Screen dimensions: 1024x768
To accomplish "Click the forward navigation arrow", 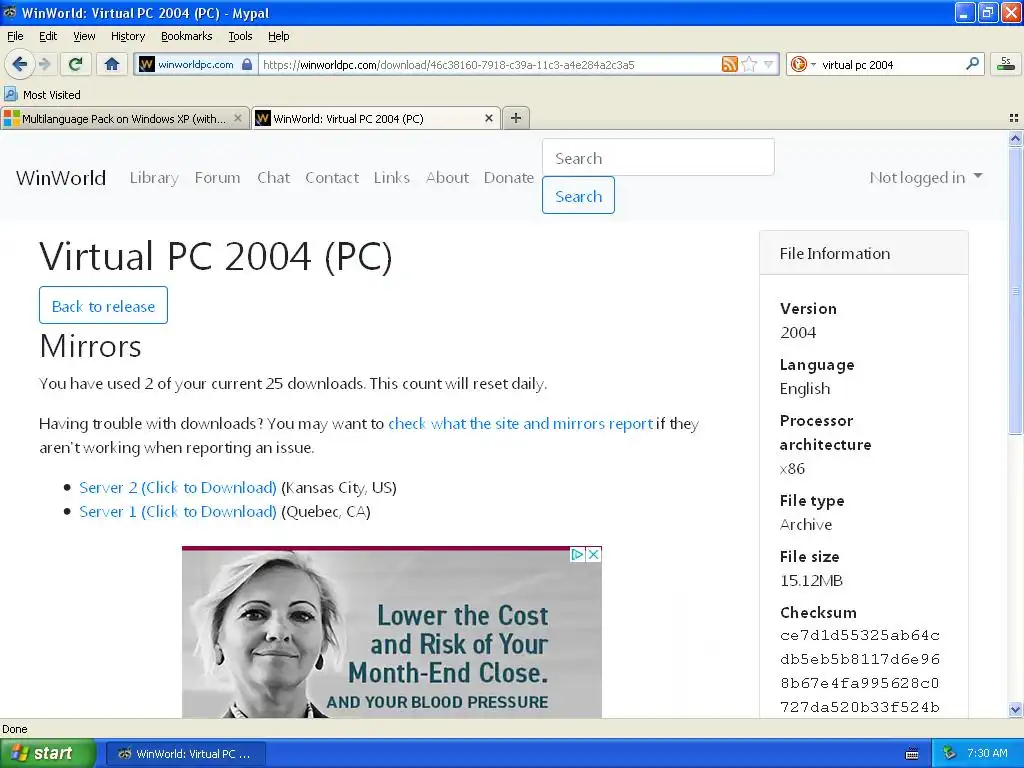I will click(44, 64).
